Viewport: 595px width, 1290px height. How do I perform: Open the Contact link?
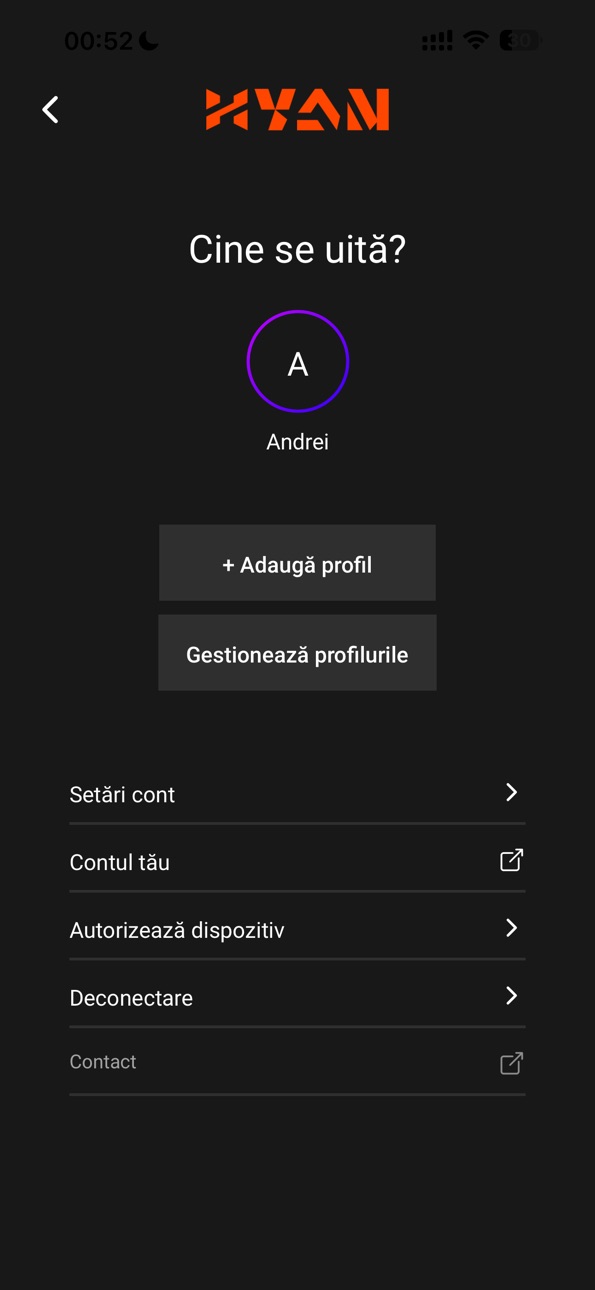pyautogui.click(x=297, y=1063)
